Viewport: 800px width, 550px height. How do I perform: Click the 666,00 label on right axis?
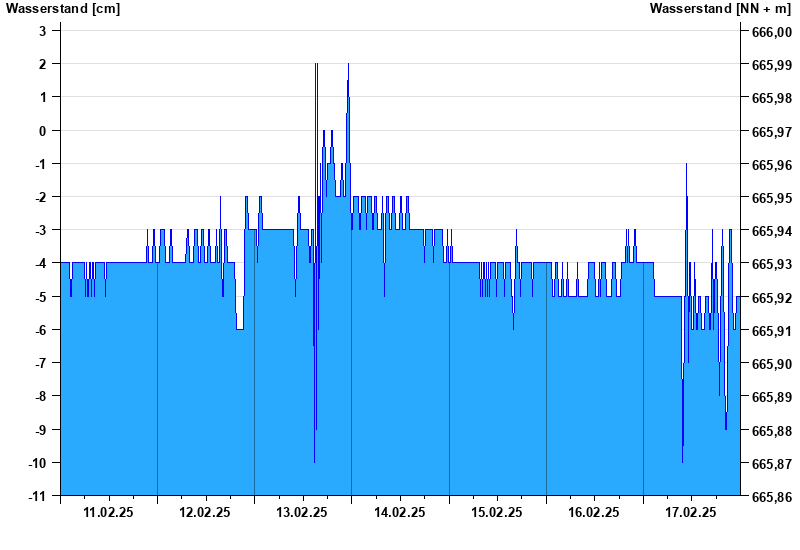click(771, 32)
